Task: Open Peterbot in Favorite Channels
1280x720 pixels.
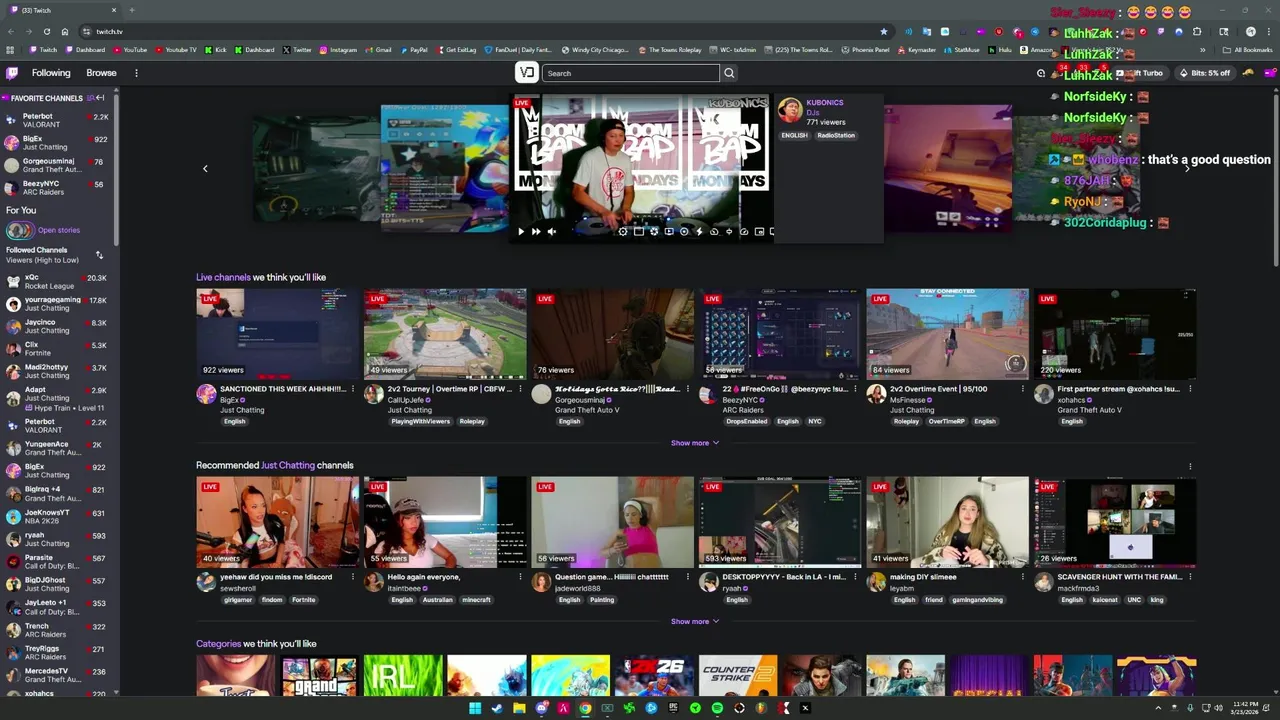Action: [58, 120]
